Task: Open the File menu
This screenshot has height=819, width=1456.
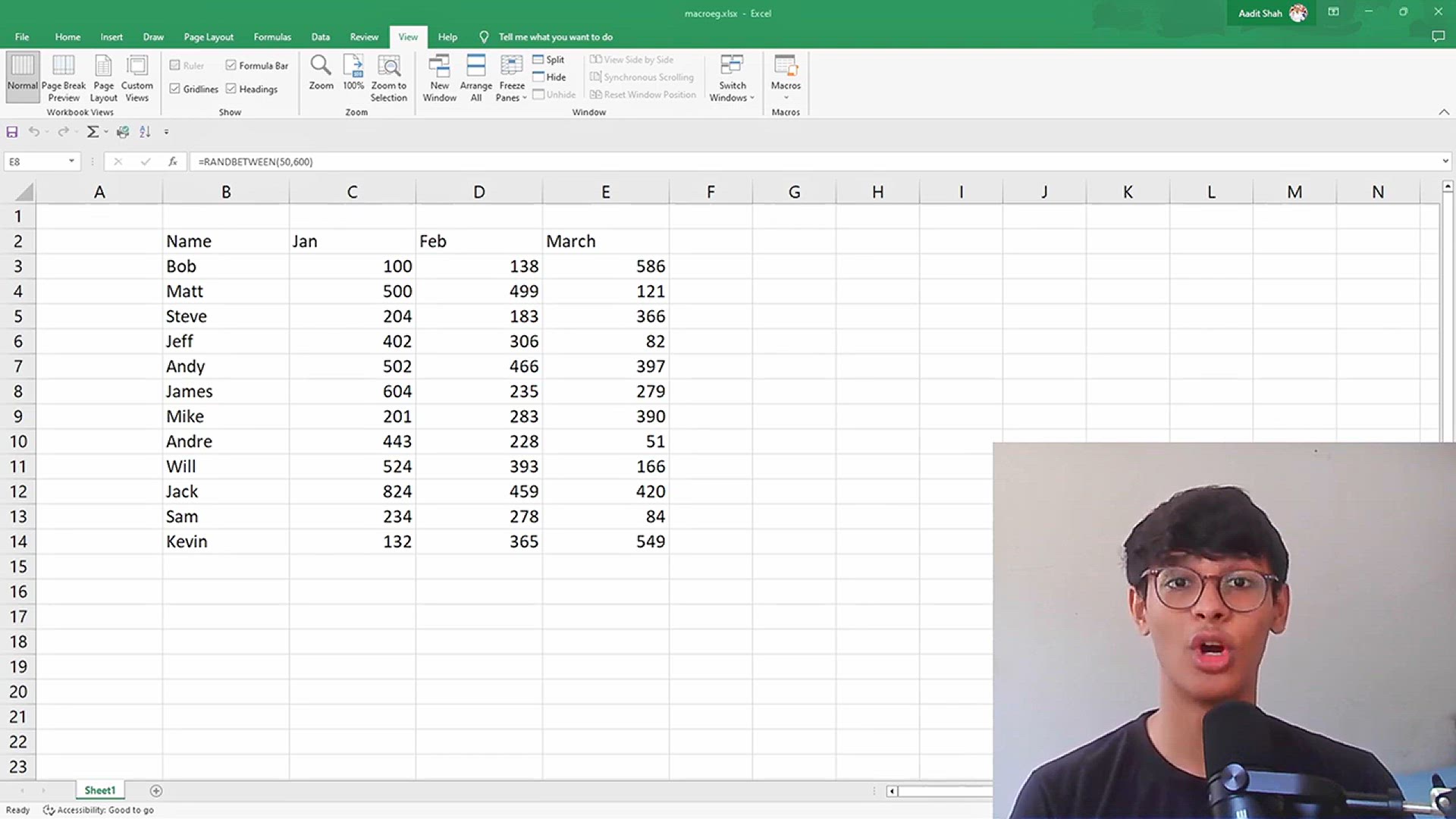Action: (22, 36)
